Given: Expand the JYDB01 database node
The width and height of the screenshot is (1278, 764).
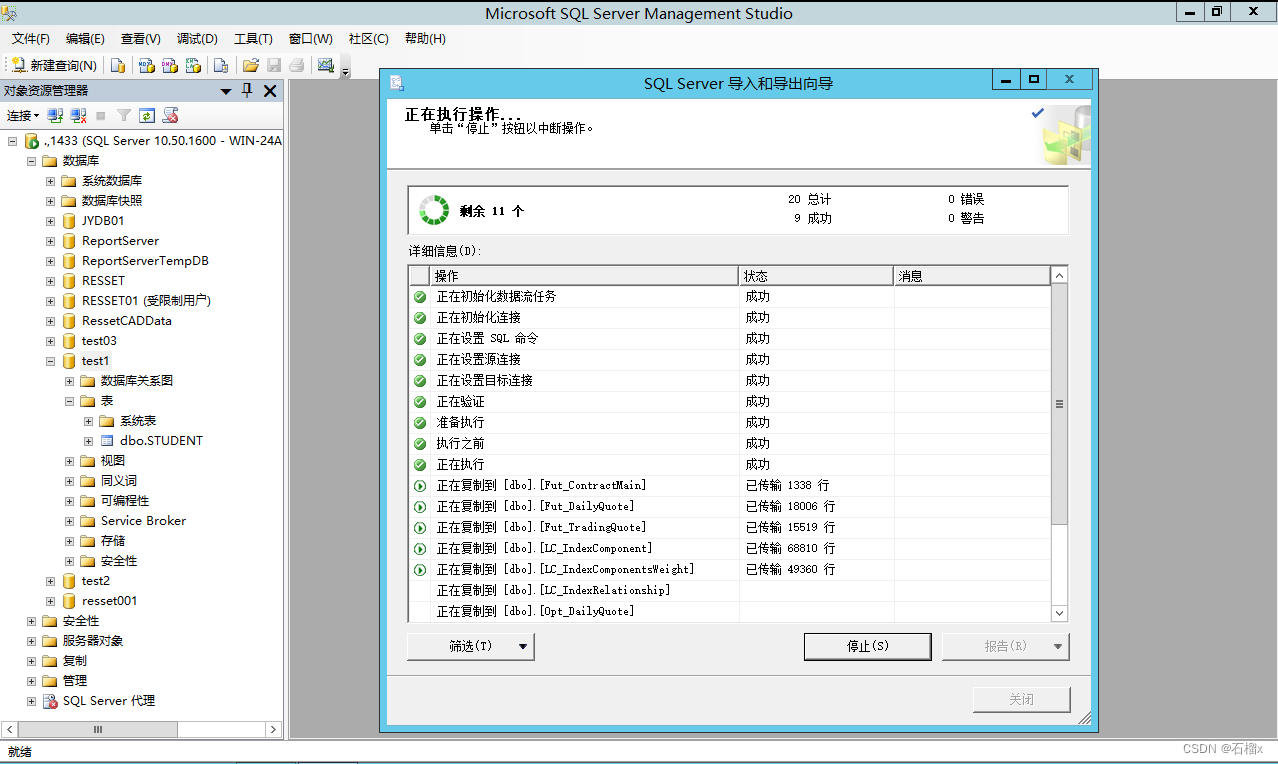Looking at the screenshot, I should coord(50,221).
